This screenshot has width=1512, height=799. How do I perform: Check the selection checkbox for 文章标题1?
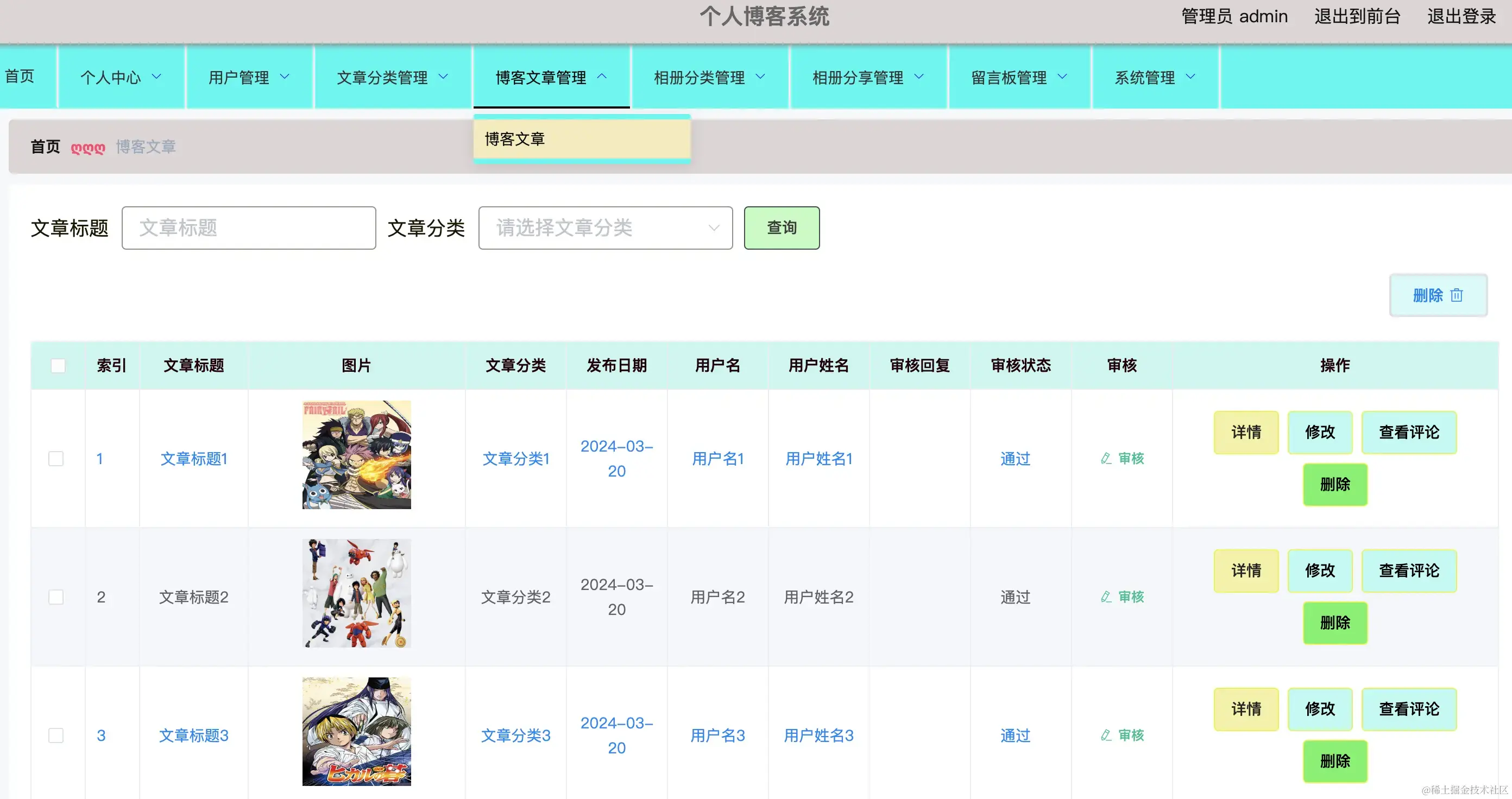pyautogui.click(x=56, y=459)
